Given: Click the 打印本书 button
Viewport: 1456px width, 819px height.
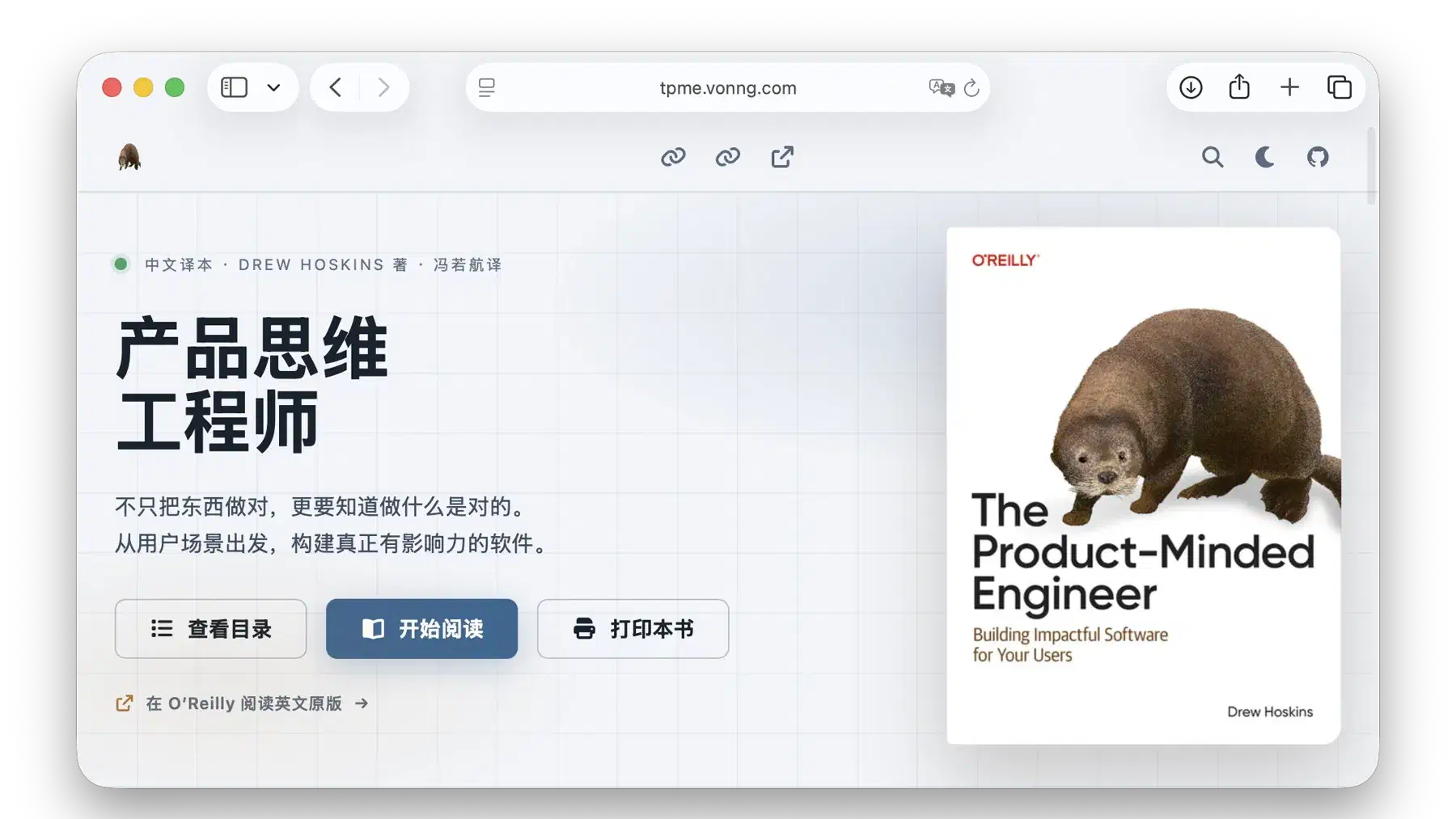Looking at the screenshot, I should 633,629.
